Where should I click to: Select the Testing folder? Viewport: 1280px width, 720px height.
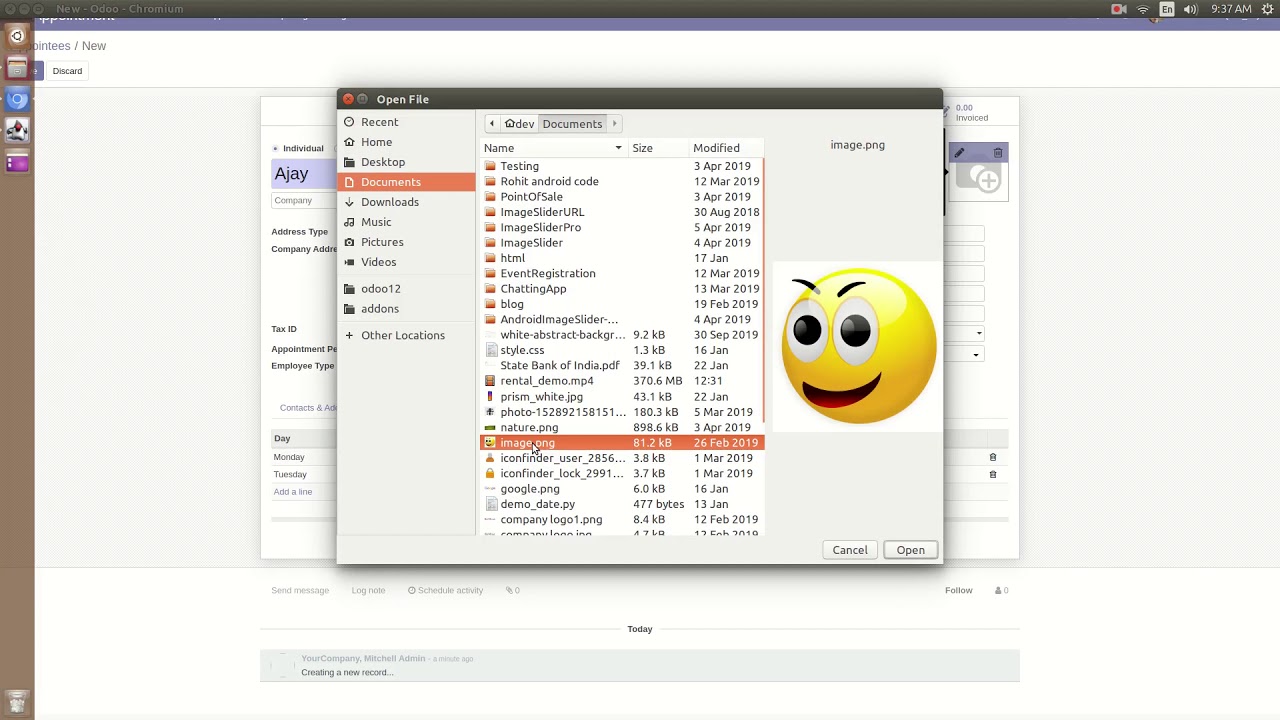[621, 166]
